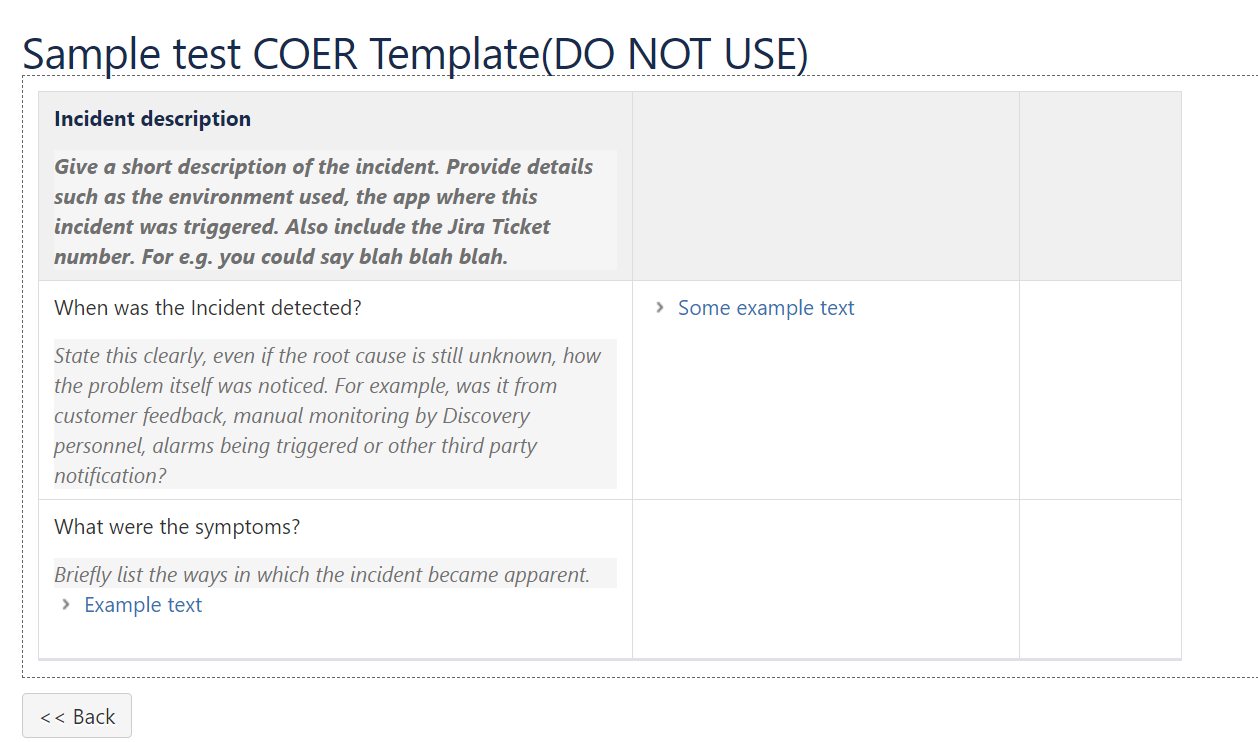Select the "Incident description" heading

[x=152, y=118]
